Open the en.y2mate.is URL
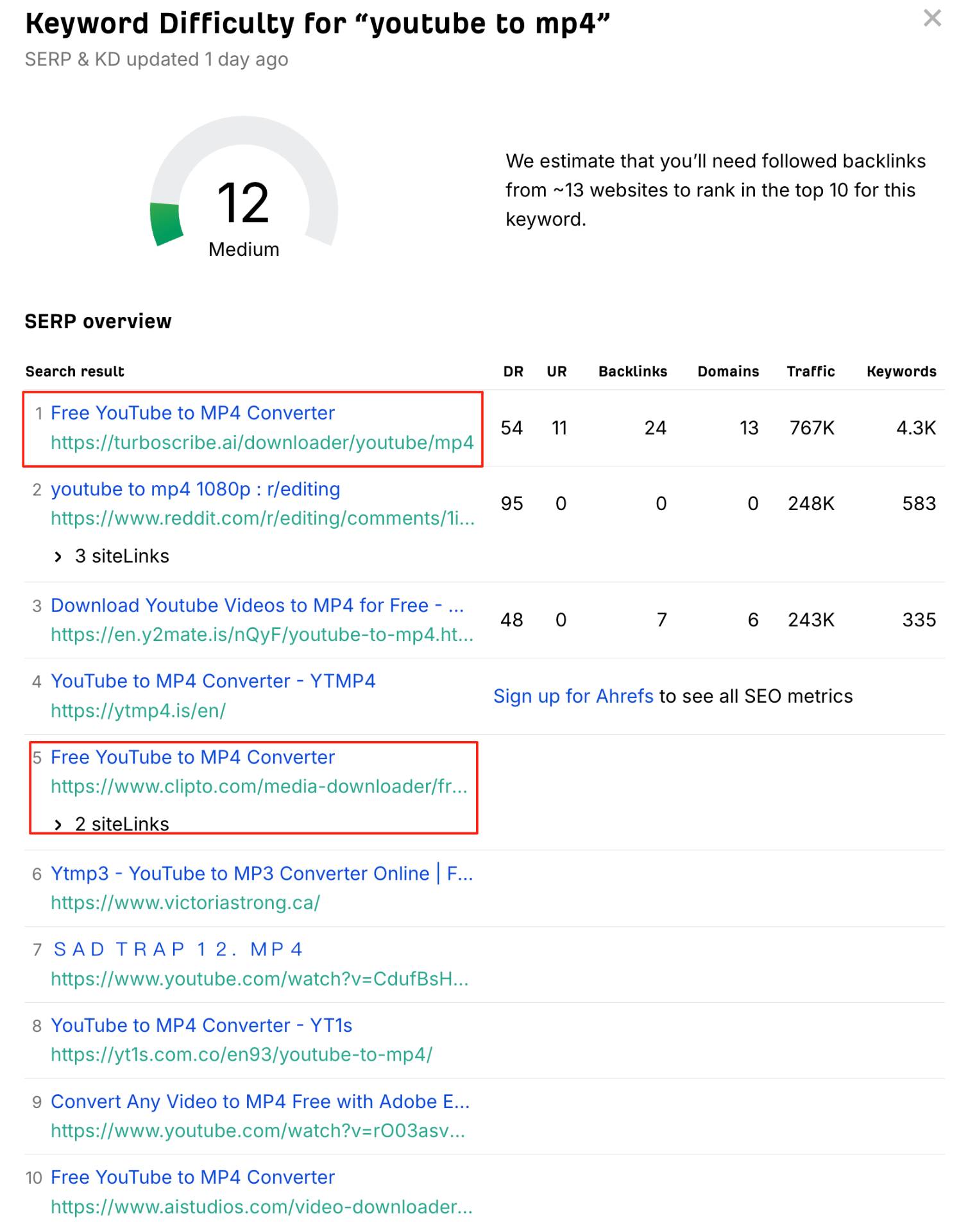This screenshot has width=959, height=1232. (262, 635)
